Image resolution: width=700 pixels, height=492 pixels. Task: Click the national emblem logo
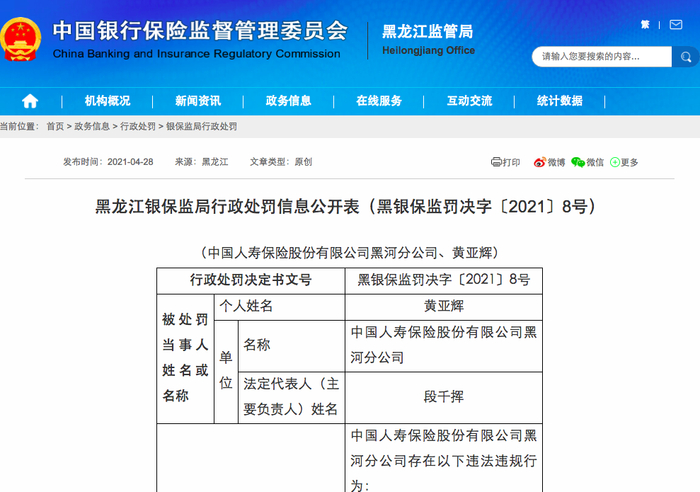pyautogui.click(x=20, y=39)
